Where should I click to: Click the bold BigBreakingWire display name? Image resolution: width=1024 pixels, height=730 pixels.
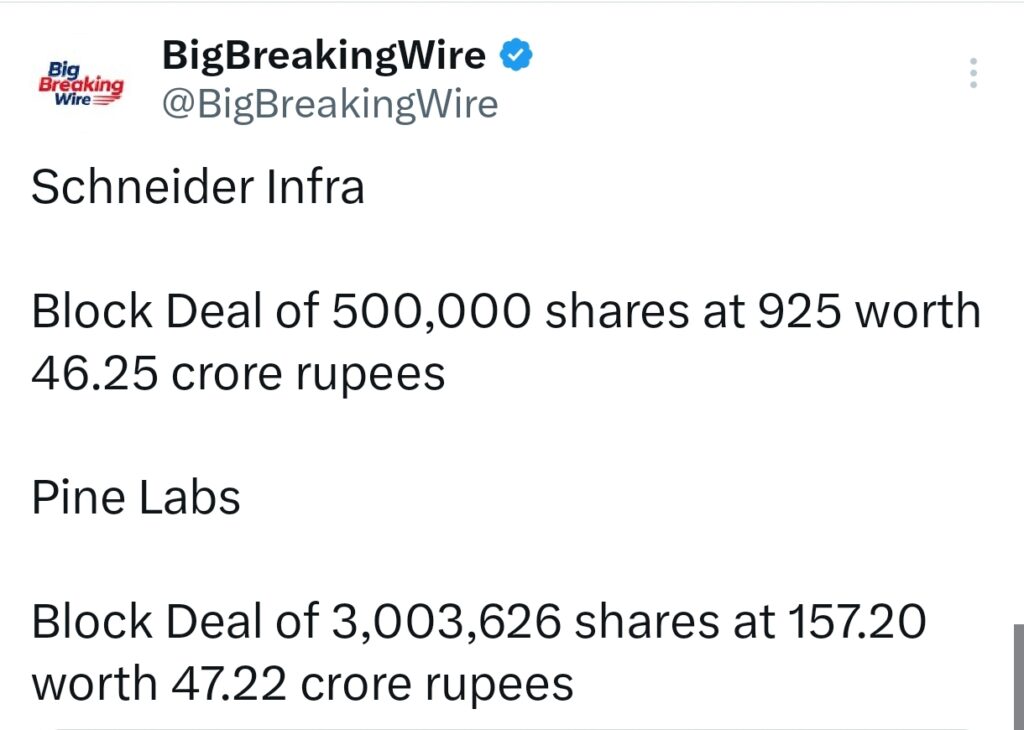tap(326, 55)
